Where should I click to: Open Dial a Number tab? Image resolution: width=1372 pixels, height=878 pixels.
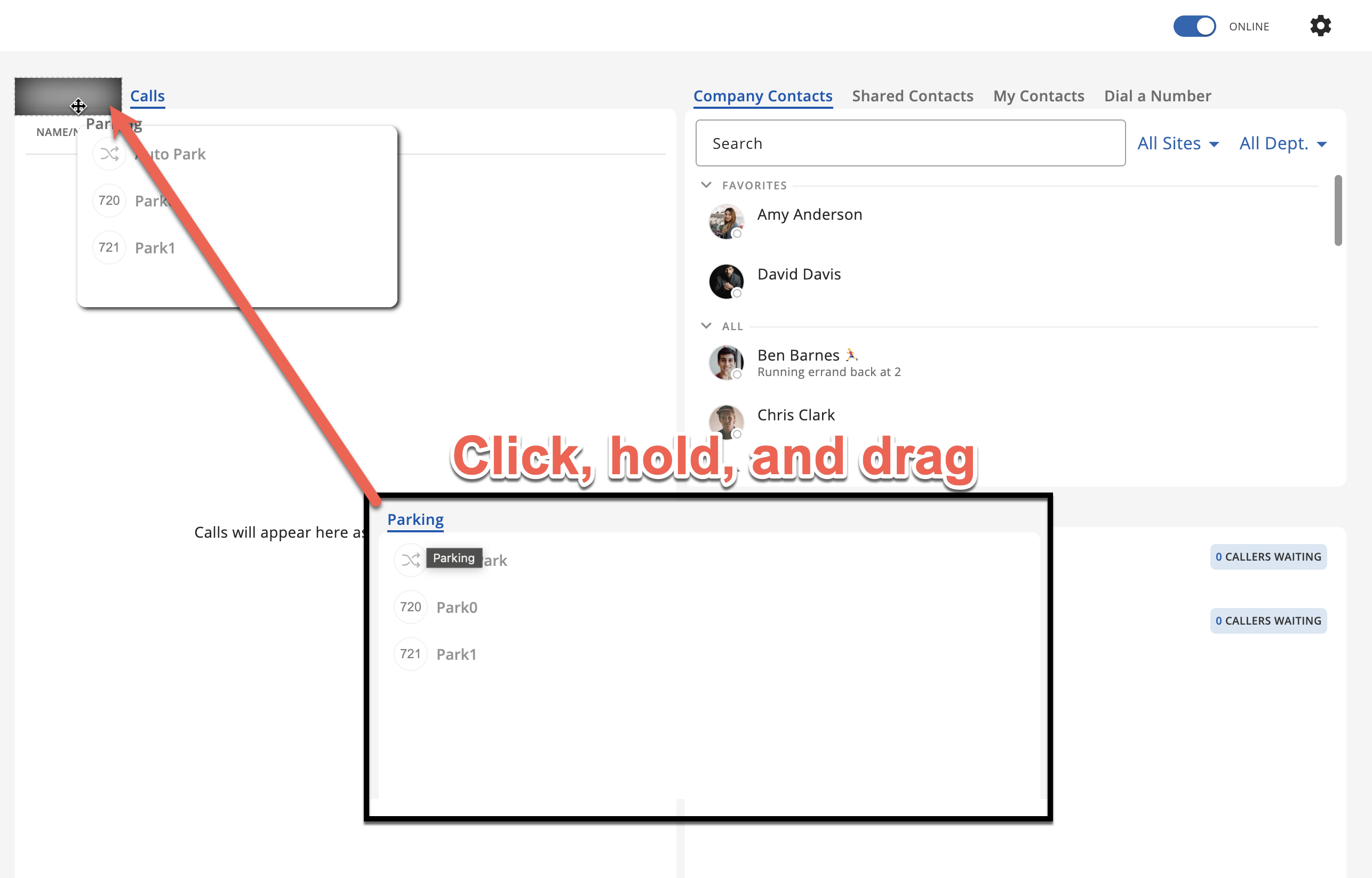click(1157, 96)
